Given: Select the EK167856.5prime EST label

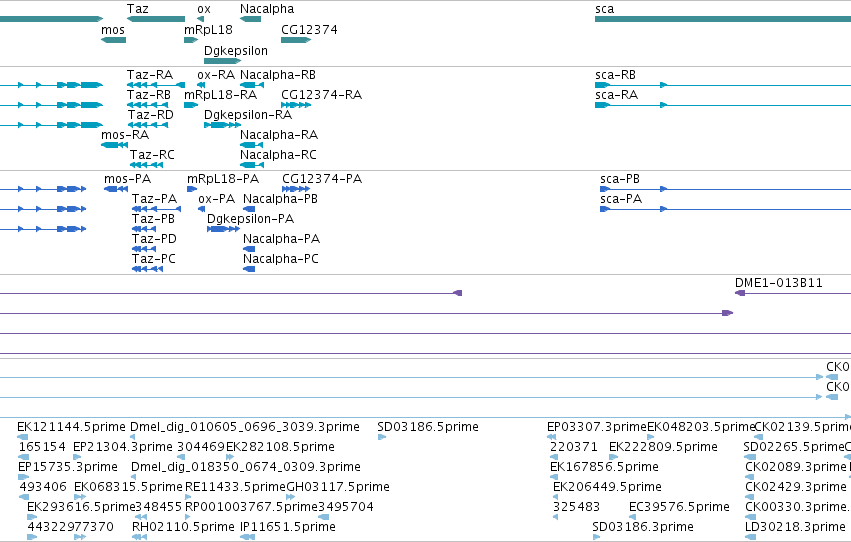Looking at the screenshot, I should point(605,467).
